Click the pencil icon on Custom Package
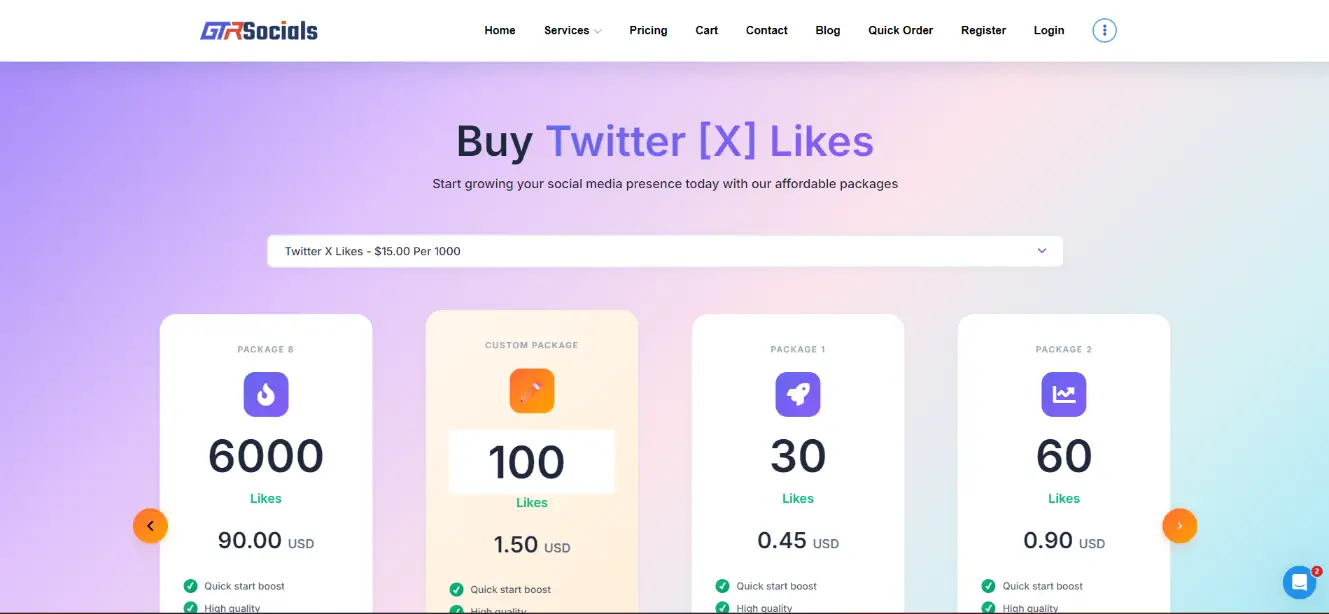 531,391
